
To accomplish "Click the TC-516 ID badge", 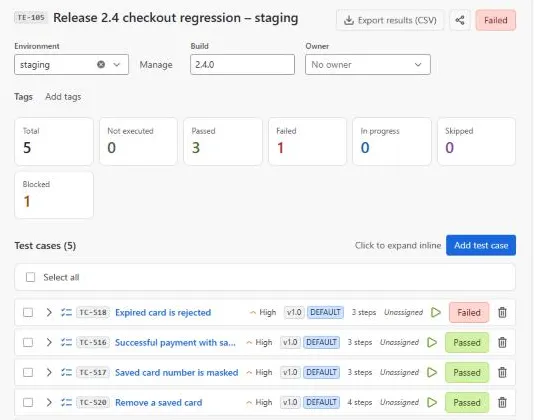I will pos(93,342).
